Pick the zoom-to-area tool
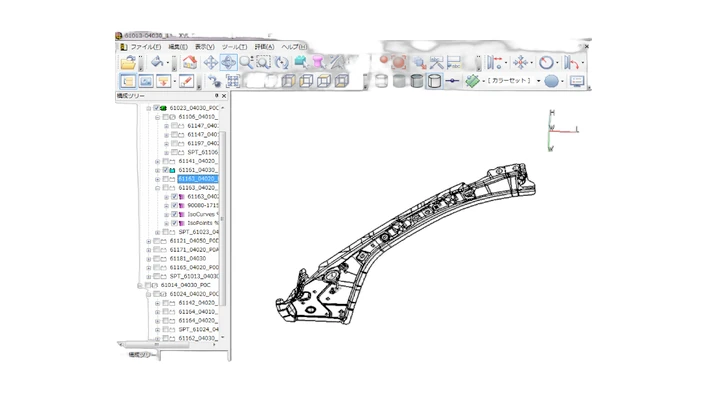 click(x=264, y=62)
